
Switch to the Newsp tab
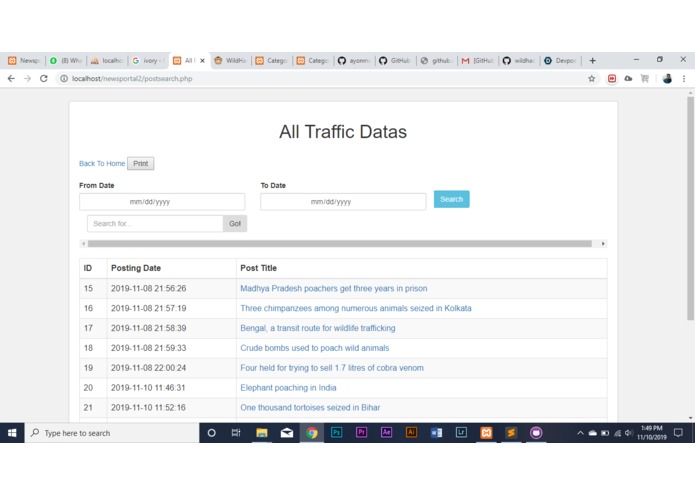(24, 61)
